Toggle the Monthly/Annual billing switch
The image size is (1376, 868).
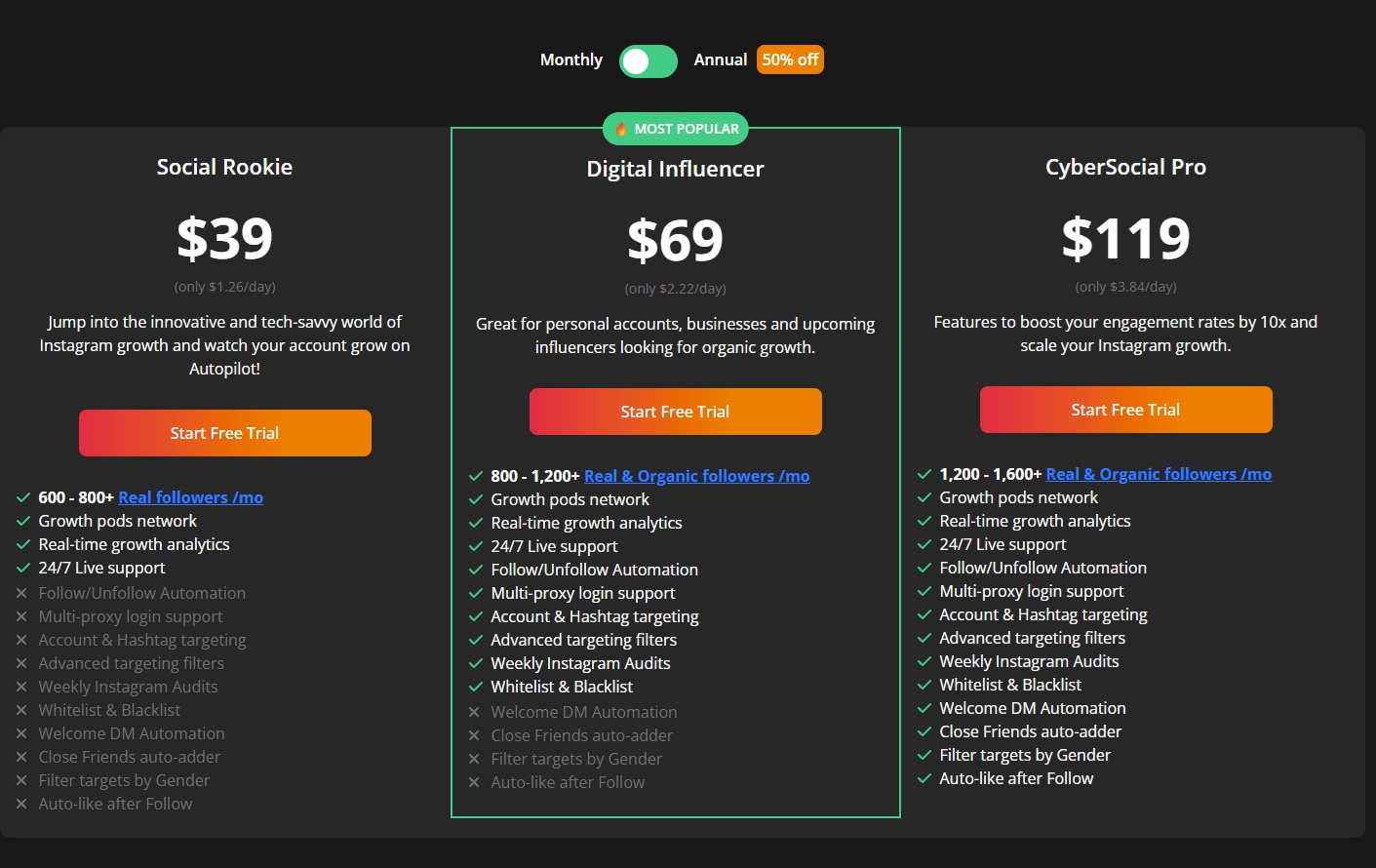(649, 61)
